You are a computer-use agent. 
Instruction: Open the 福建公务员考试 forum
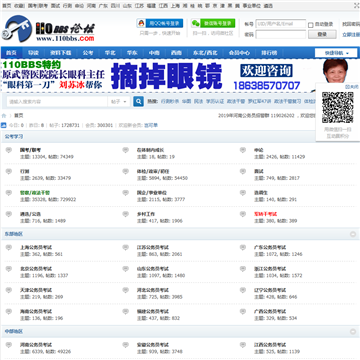(x=153, y=312)
